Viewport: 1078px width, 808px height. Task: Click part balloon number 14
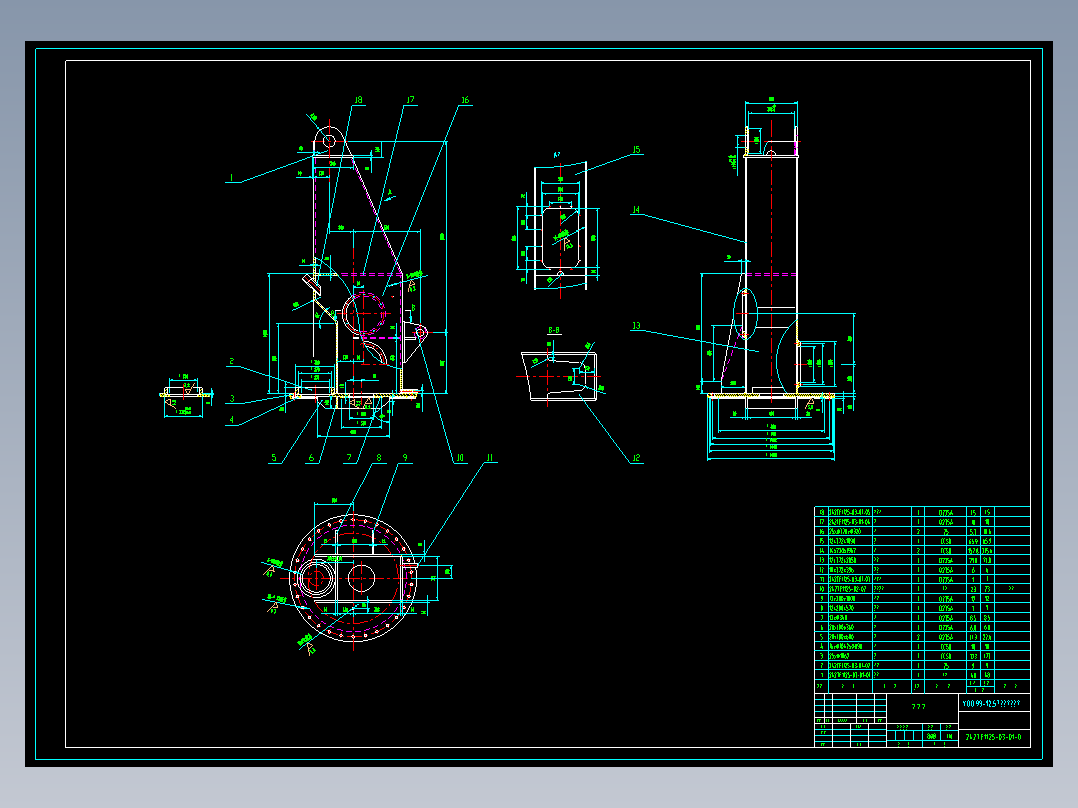click(636, 210)
